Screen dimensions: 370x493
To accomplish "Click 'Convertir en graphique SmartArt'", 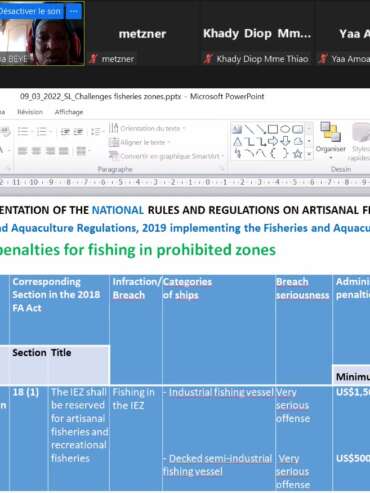I will 167,156.
